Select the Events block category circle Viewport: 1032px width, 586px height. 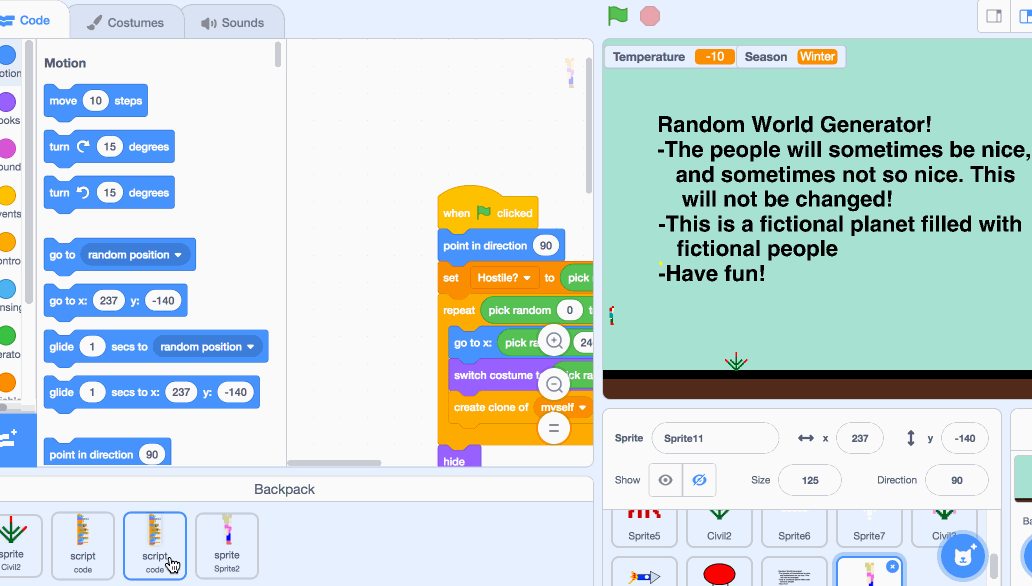point(7,196)
